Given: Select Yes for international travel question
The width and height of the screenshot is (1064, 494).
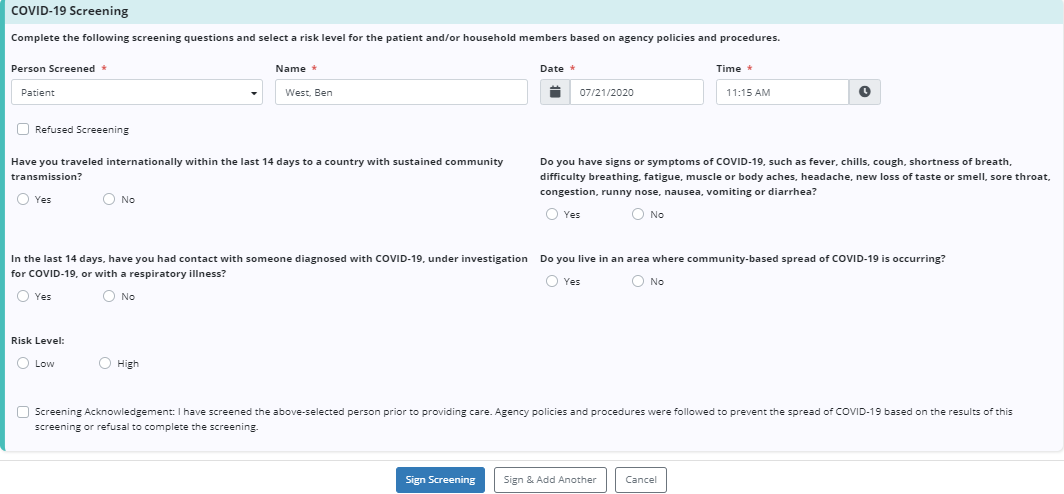Looking at the screenshot, I should [x=23, y=199].
